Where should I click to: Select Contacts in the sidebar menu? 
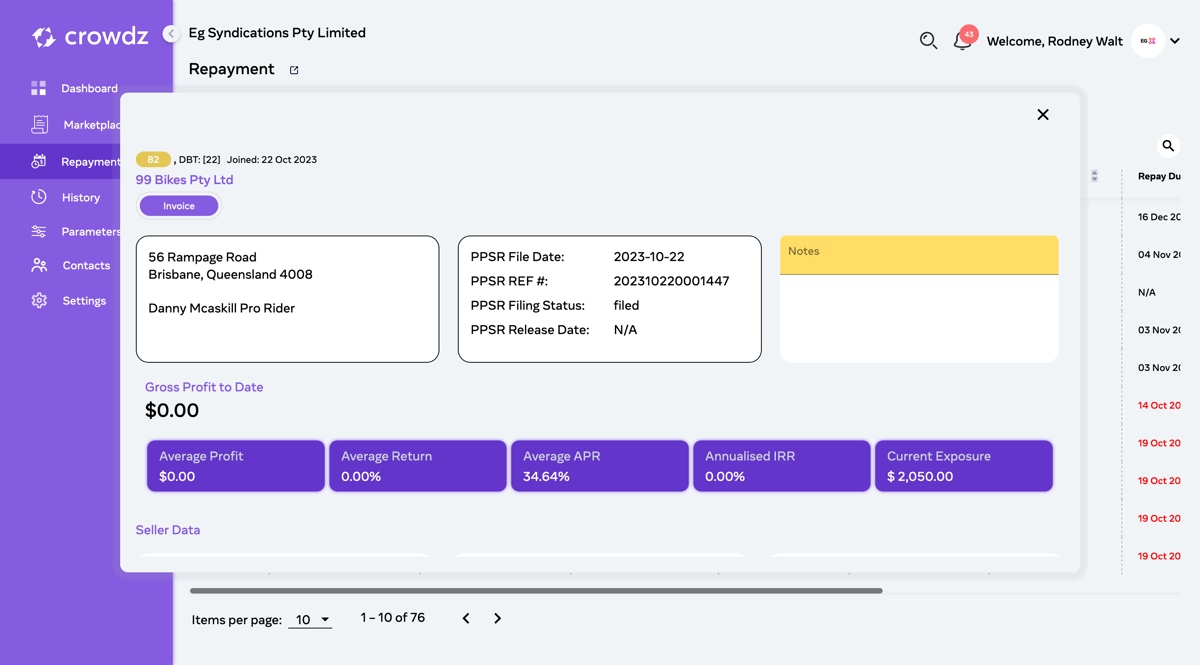[86, 265]
